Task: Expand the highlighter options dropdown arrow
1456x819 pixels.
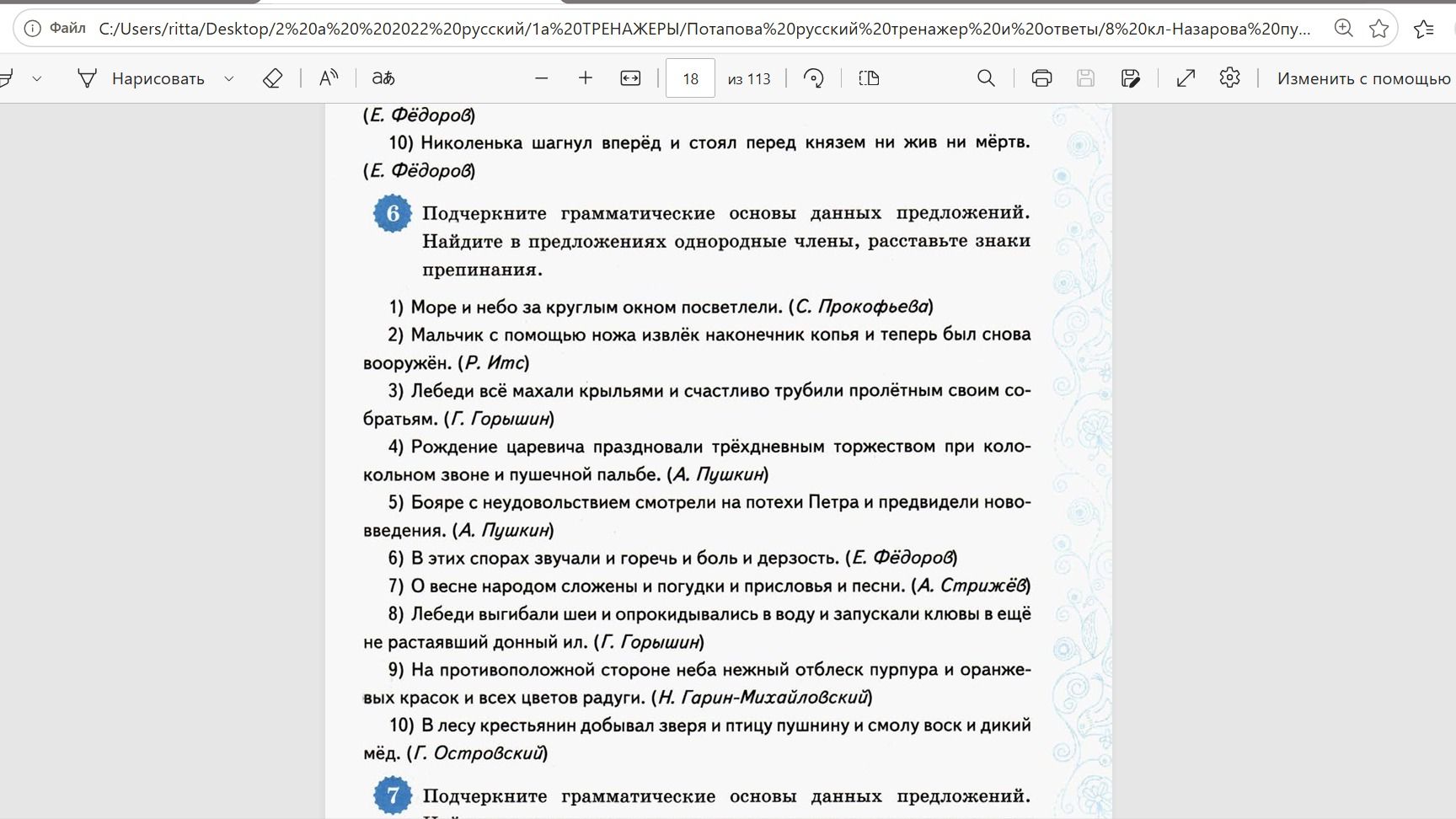Action: coord(37,78)
